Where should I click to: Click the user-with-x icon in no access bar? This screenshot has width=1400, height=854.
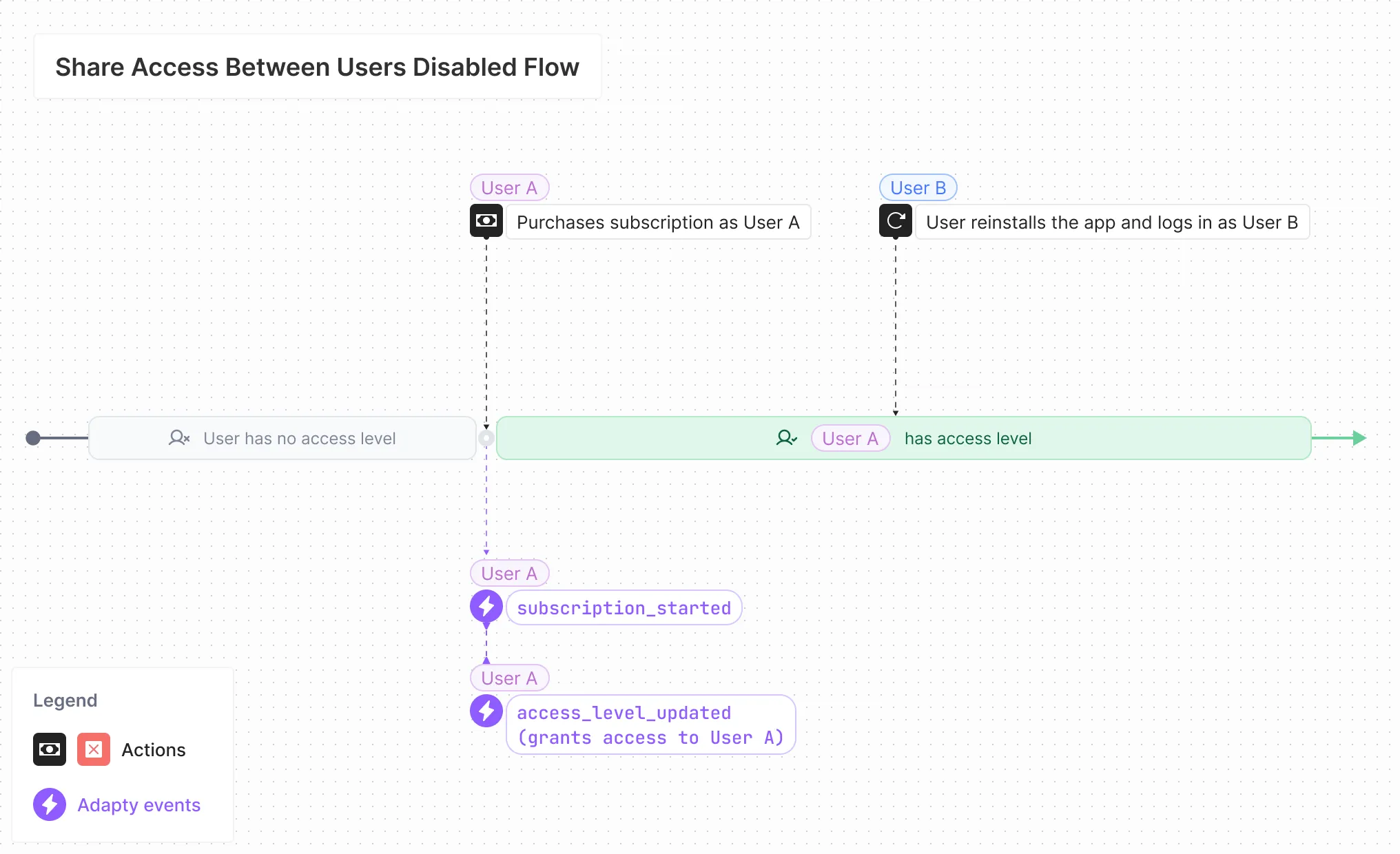tap(178, 438)
